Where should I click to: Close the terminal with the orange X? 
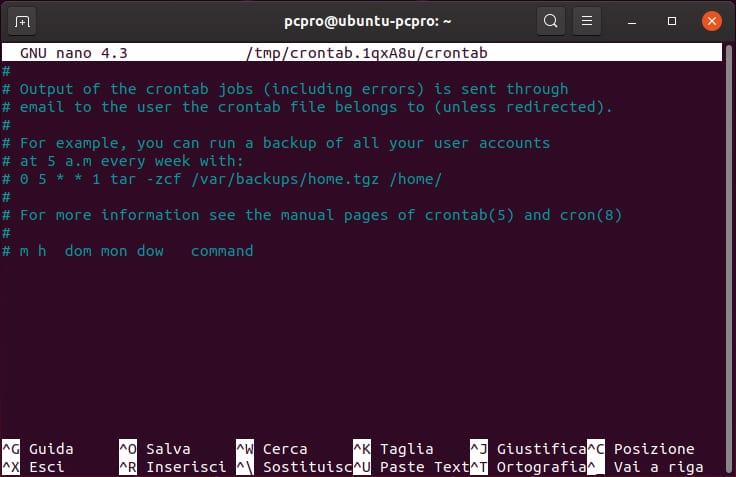711,20
